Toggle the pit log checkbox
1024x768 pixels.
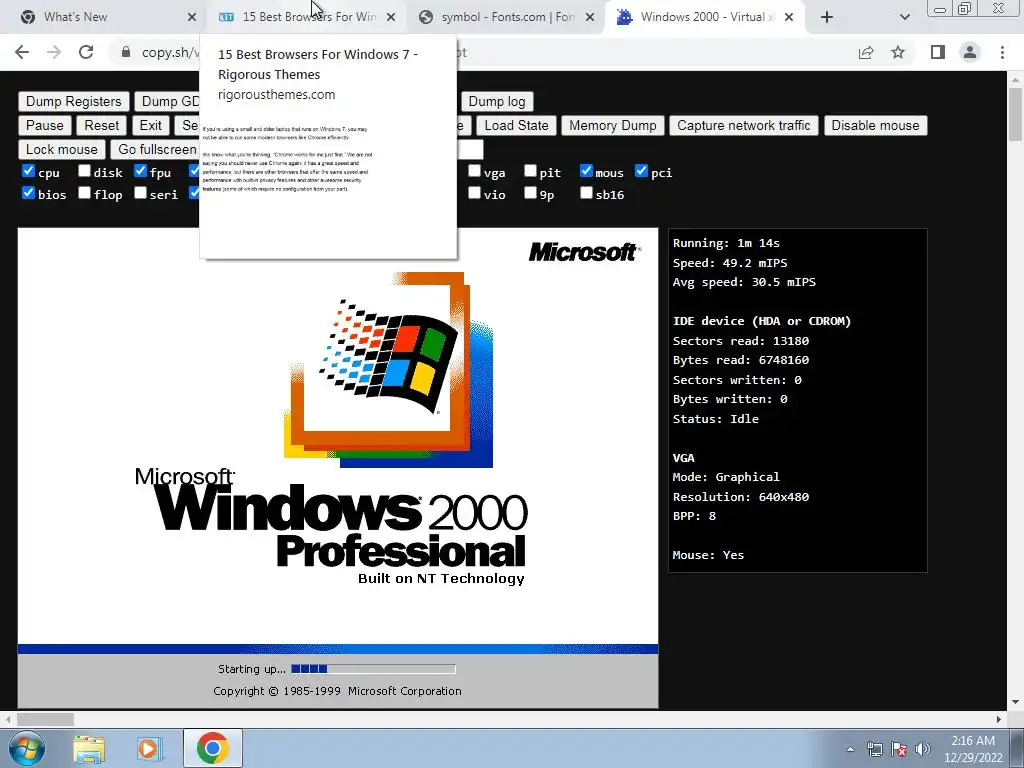(530, 171)
